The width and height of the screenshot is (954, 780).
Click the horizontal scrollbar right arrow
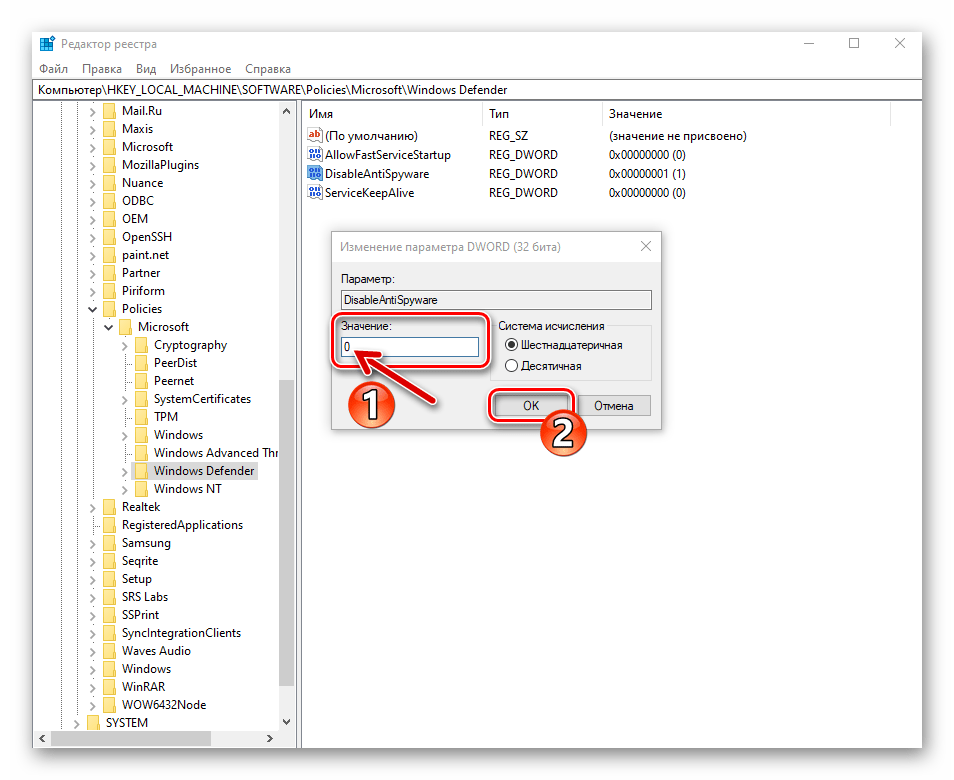click(x=270, y=739)
